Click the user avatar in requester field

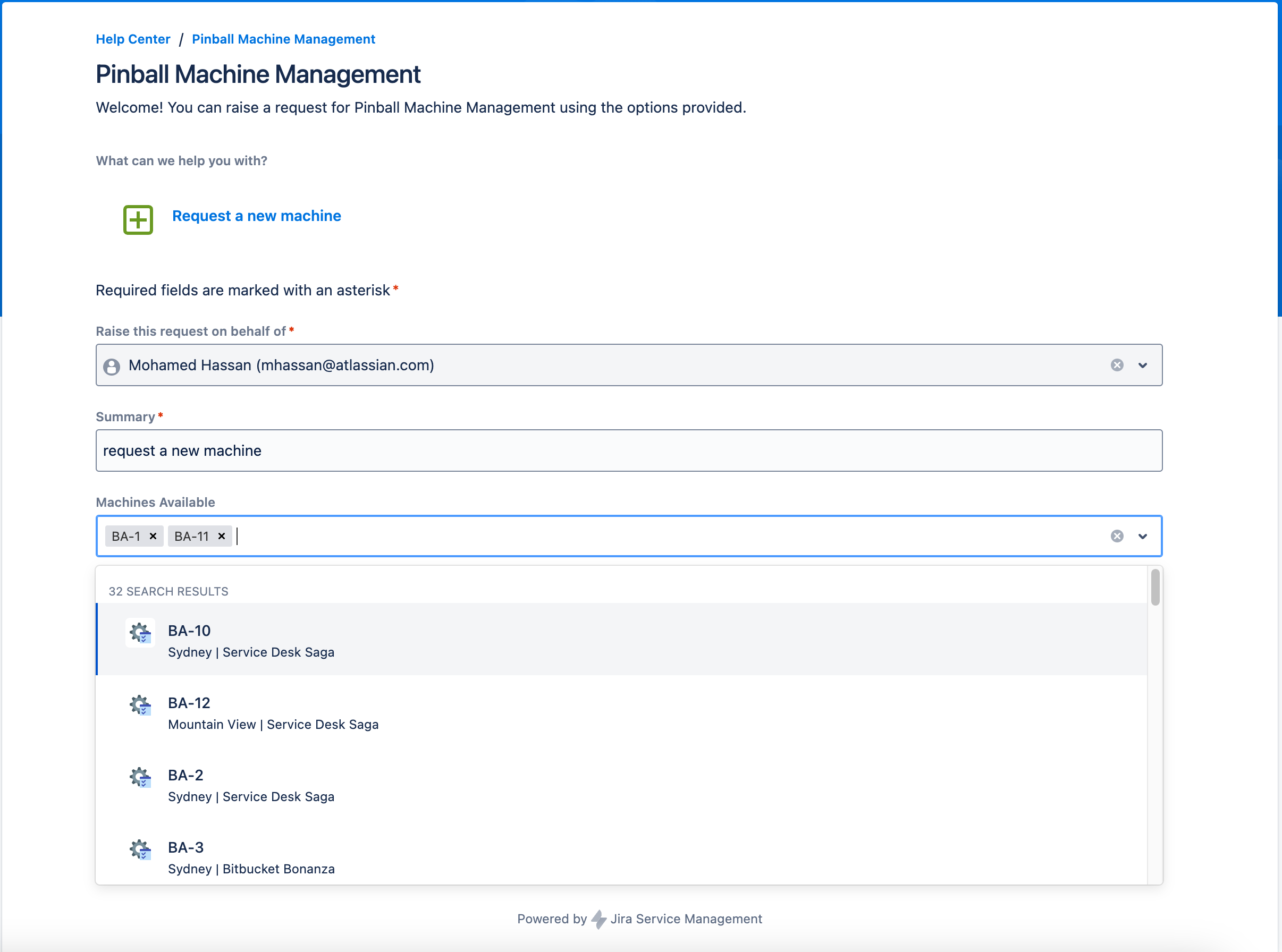pyautogui.click(x=112, y=366)
